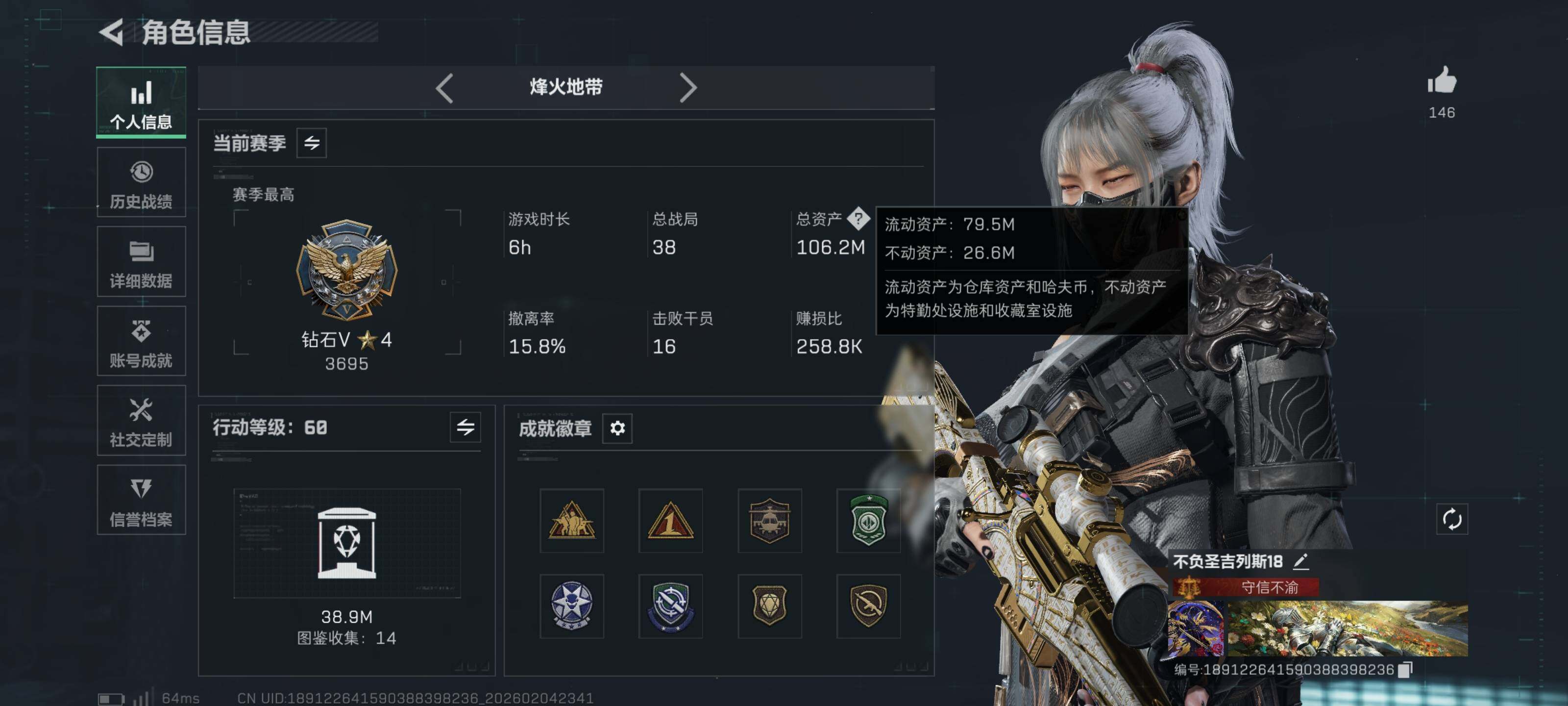This screenshot has height=706, width=1568.
Task: Click the collection room thumbnail showing 38.9M
Action: [347, 543]
